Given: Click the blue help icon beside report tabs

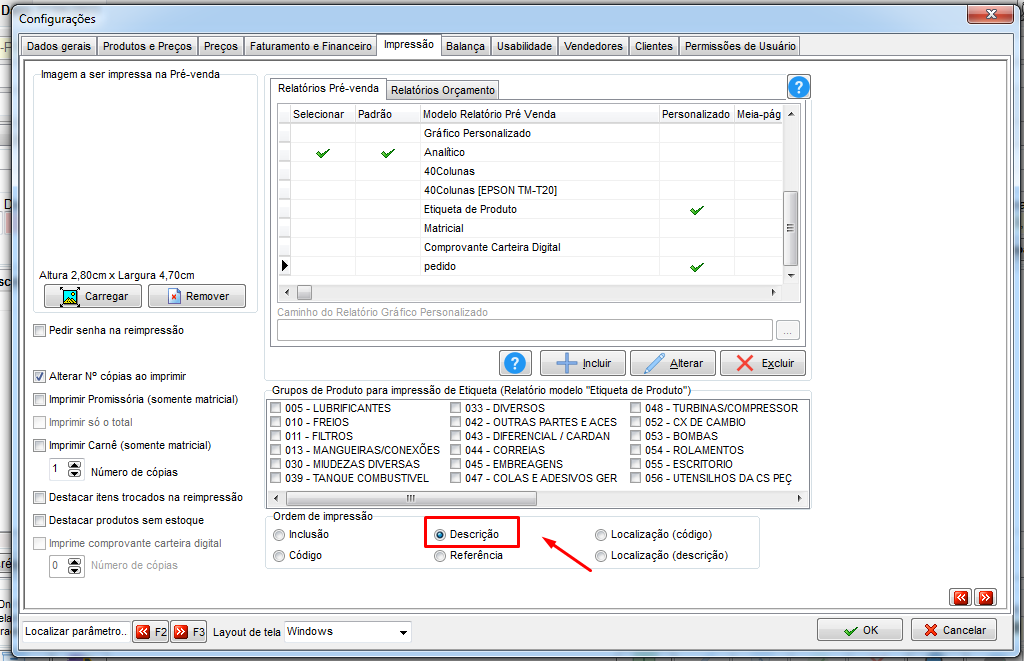Looking at the screenshot, I should 799,87.
